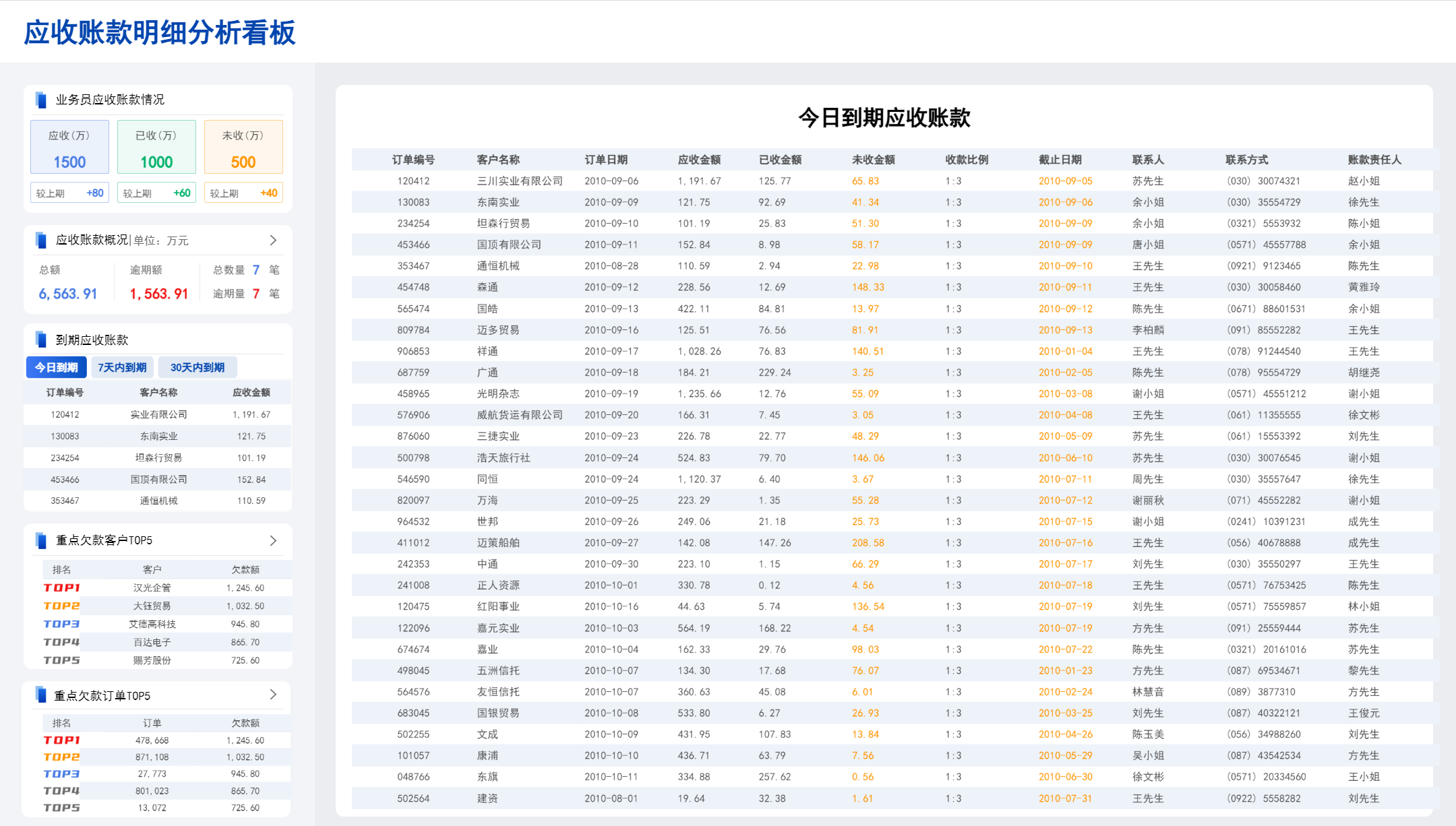Click the red TOP1 badge in customer ranking

(61, 587)
